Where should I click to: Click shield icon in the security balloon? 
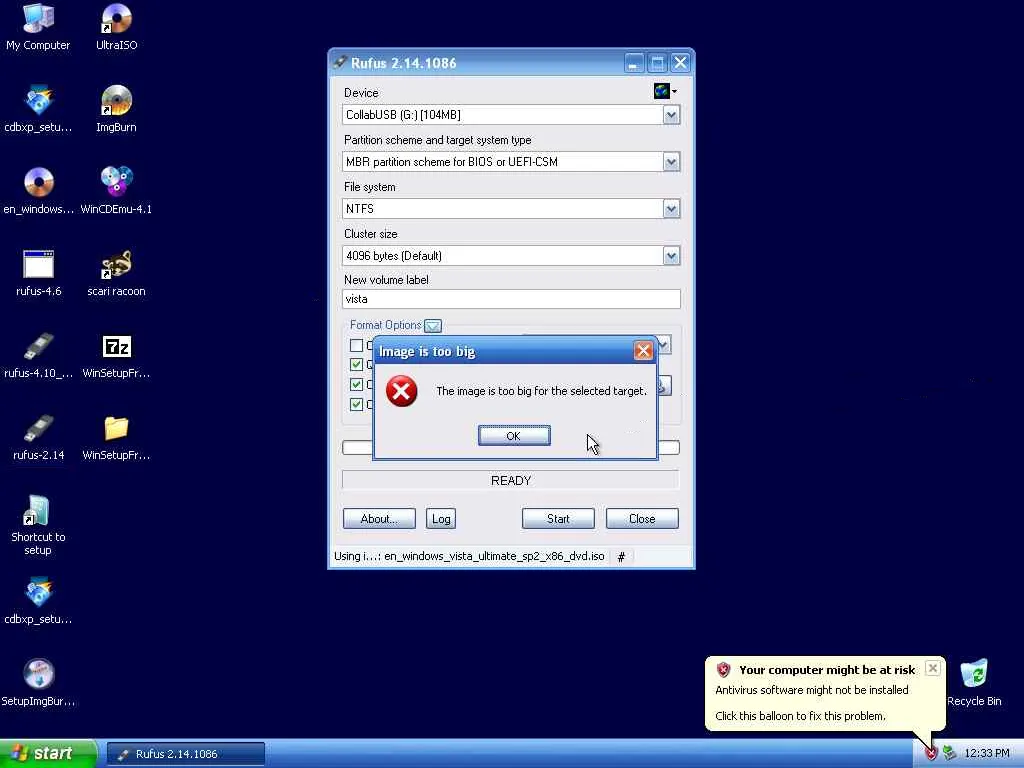pyautogui.click(x=723, y=669)
